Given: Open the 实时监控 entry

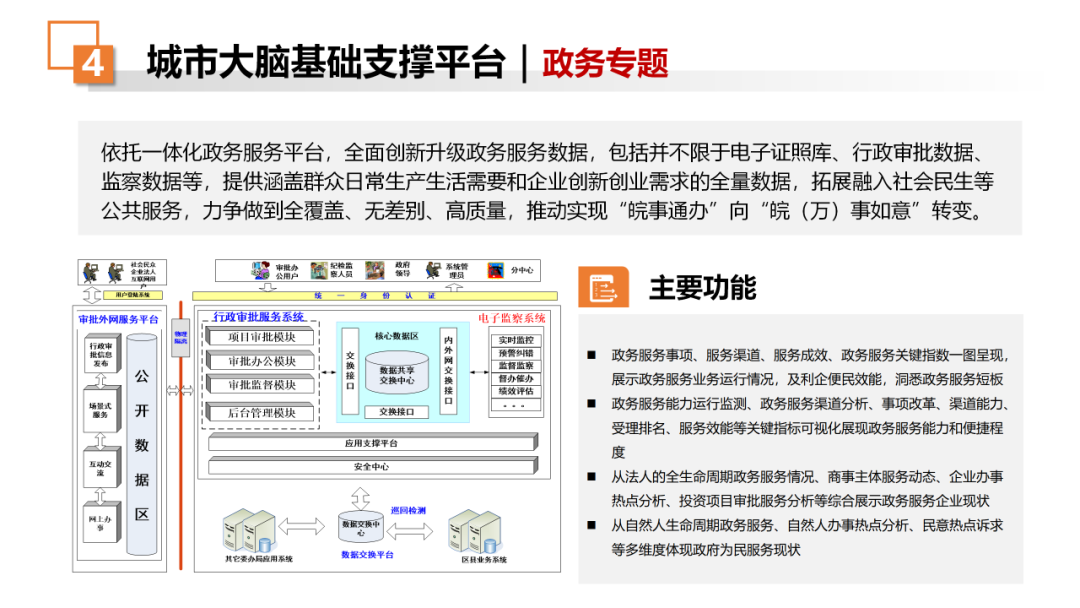Looking at the screenshot, I should point(516,342).
